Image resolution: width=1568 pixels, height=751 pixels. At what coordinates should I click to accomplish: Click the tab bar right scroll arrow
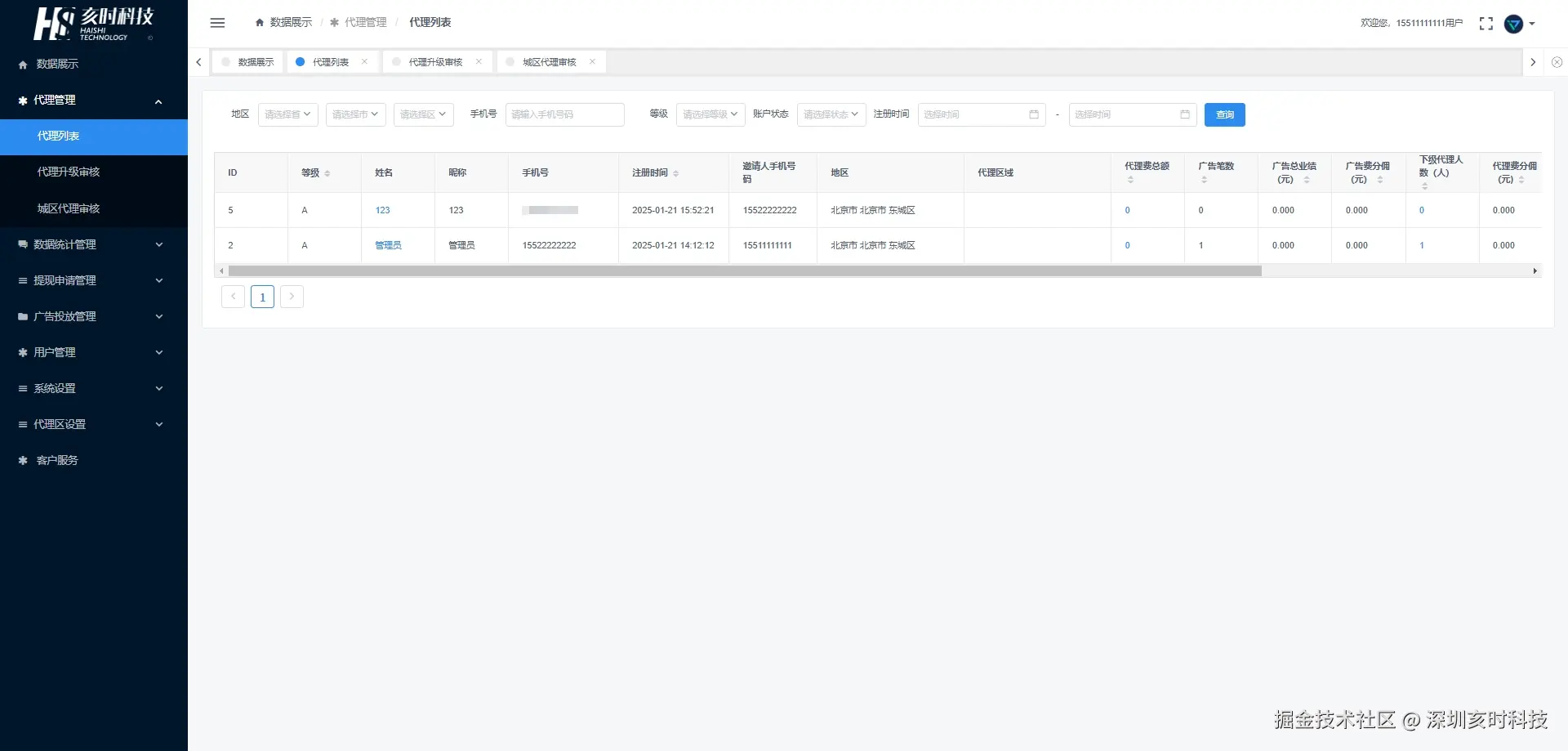(x=1533, y=62)
